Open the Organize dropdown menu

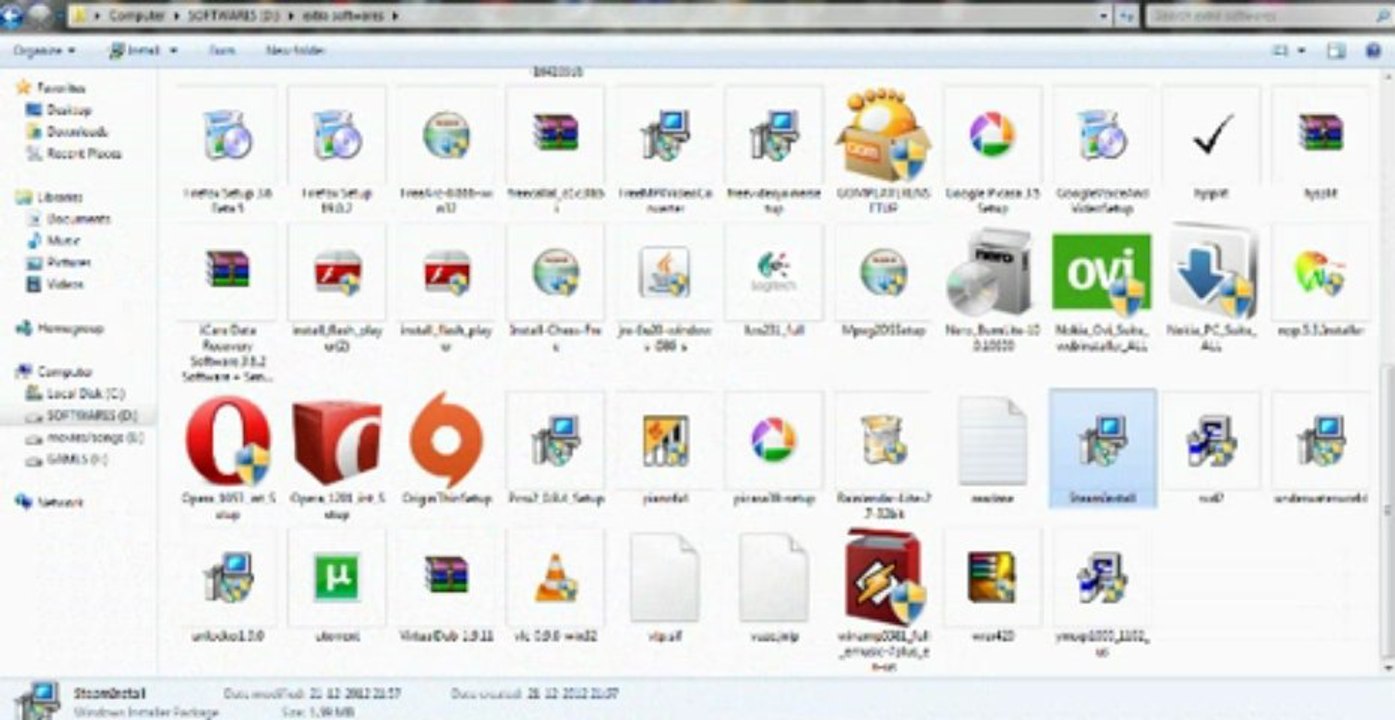pos(44,50)
